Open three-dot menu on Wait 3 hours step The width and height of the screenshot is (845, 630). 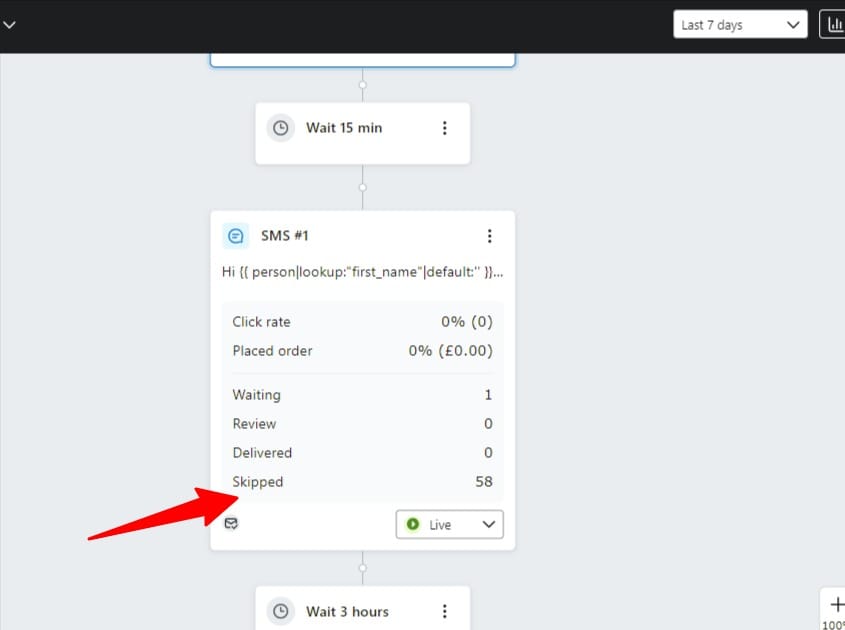coord(445,611)
